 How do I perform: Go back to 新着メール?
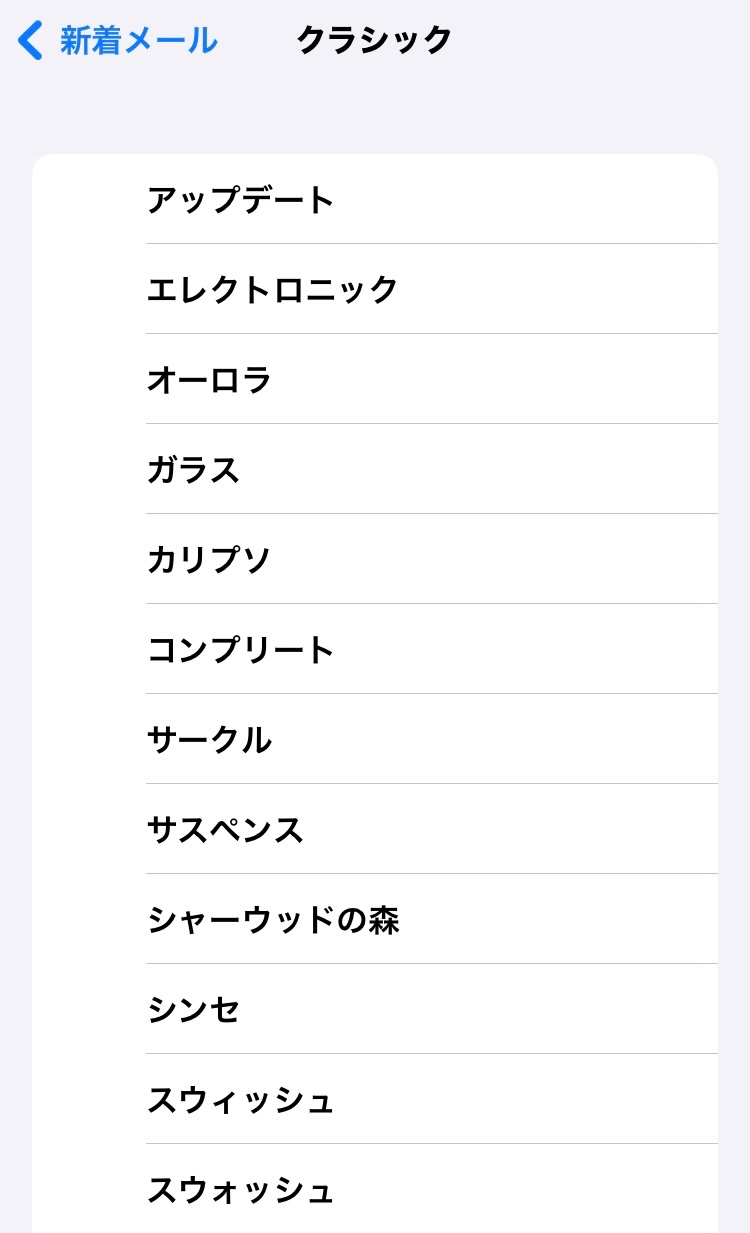pos(138,41)
